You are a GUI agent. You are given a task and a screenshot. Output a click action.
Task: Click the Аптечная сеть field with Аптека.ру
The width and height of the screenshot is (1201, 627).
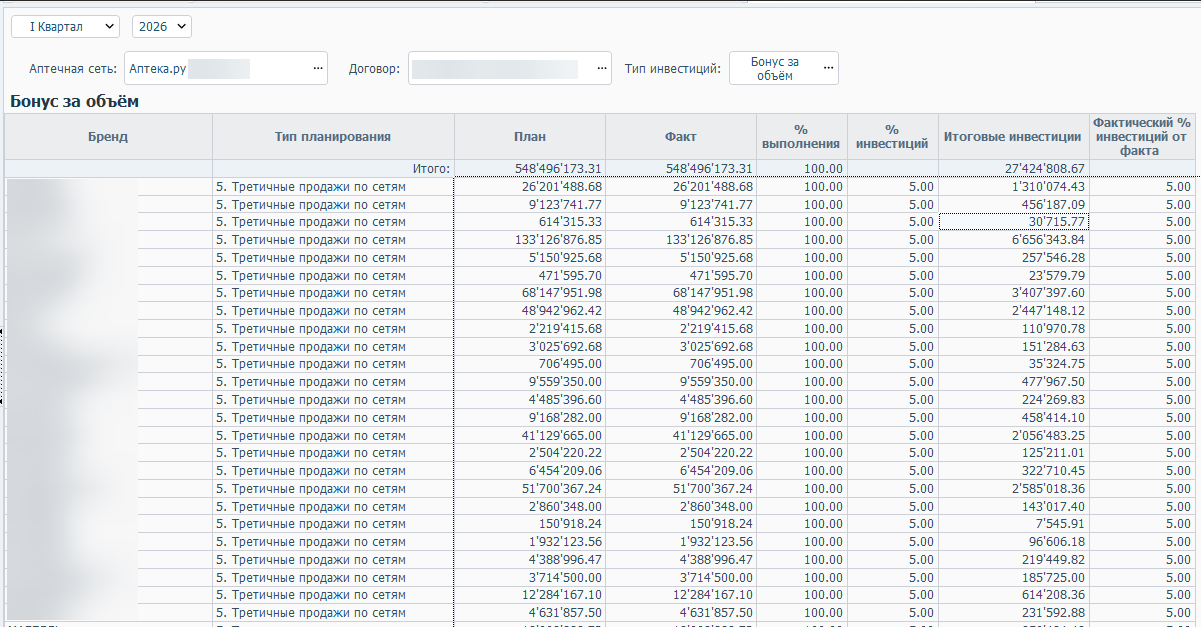click(x=226, y=69)
